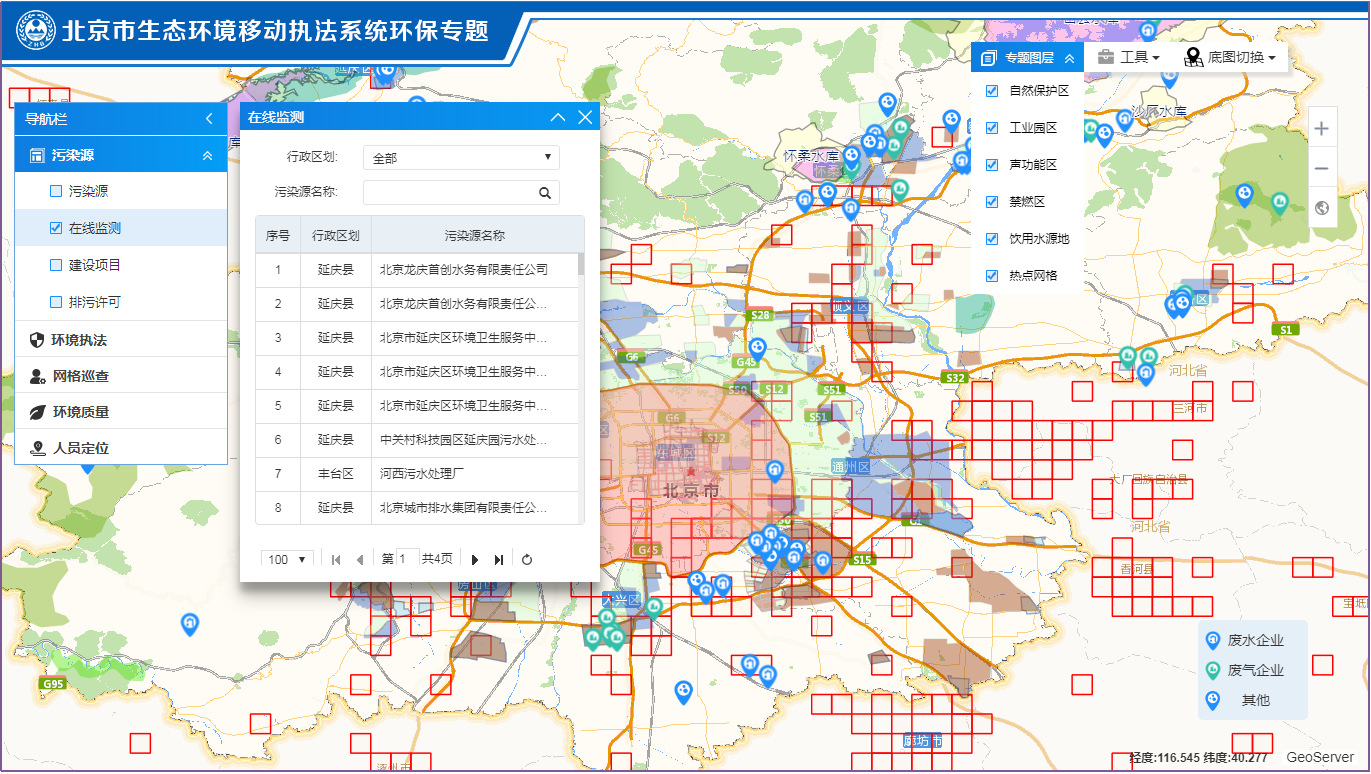This screenshot has height=774, width=1371.
Task: Open the 环境执法 navigation section
Action: click(80, 340)
